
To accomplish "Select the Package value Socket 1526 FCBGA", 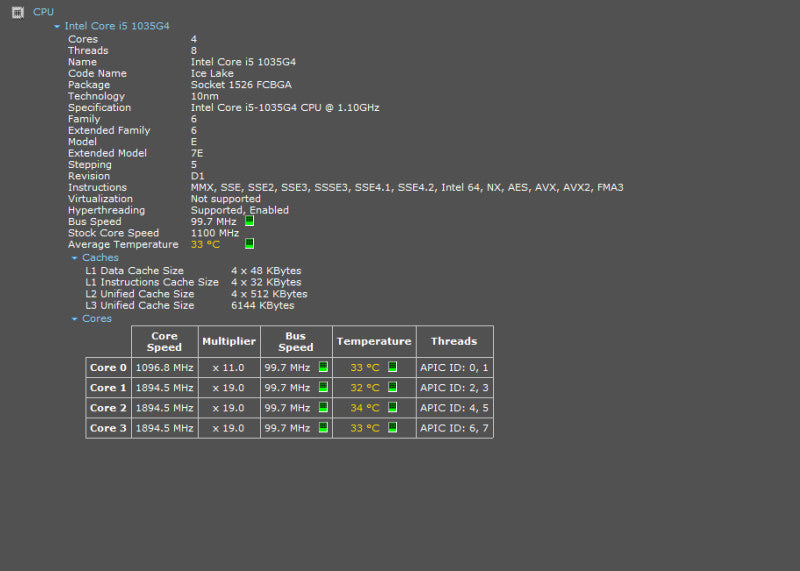I will tap(241, 85).
